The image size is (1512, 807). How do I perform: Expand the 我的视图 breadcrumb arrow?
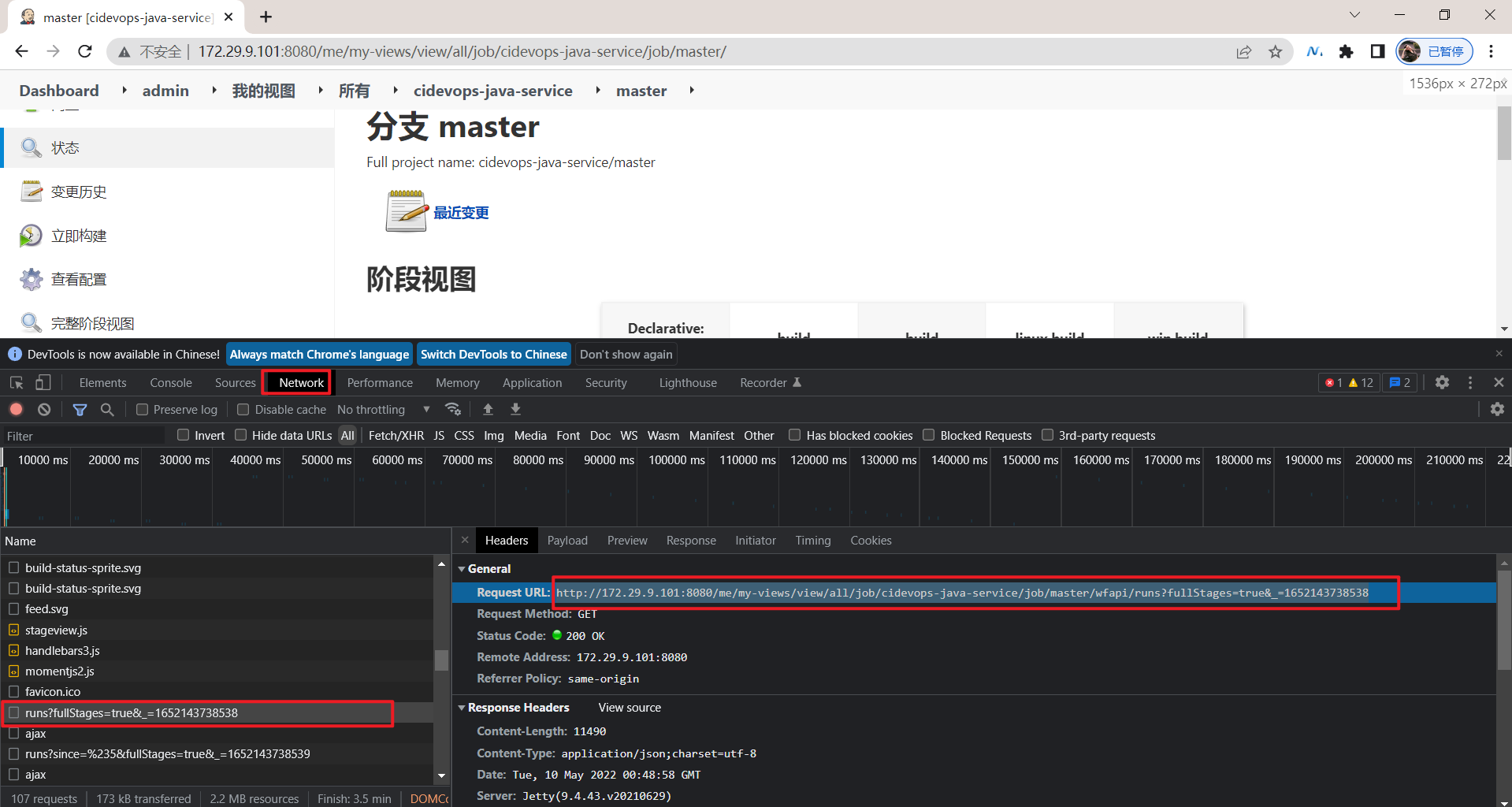tap(321, 91)
